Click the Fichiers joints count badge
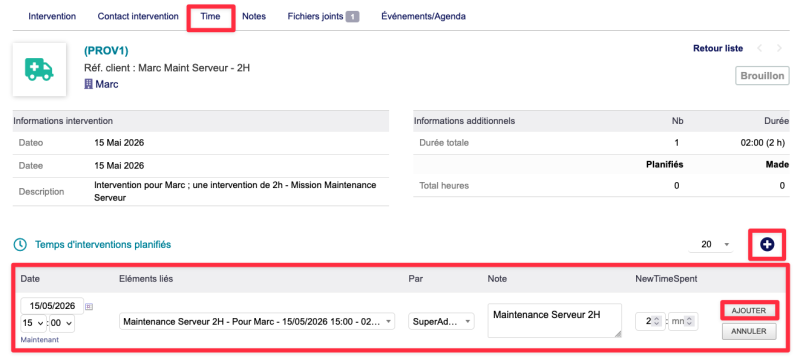 [353, 17]
